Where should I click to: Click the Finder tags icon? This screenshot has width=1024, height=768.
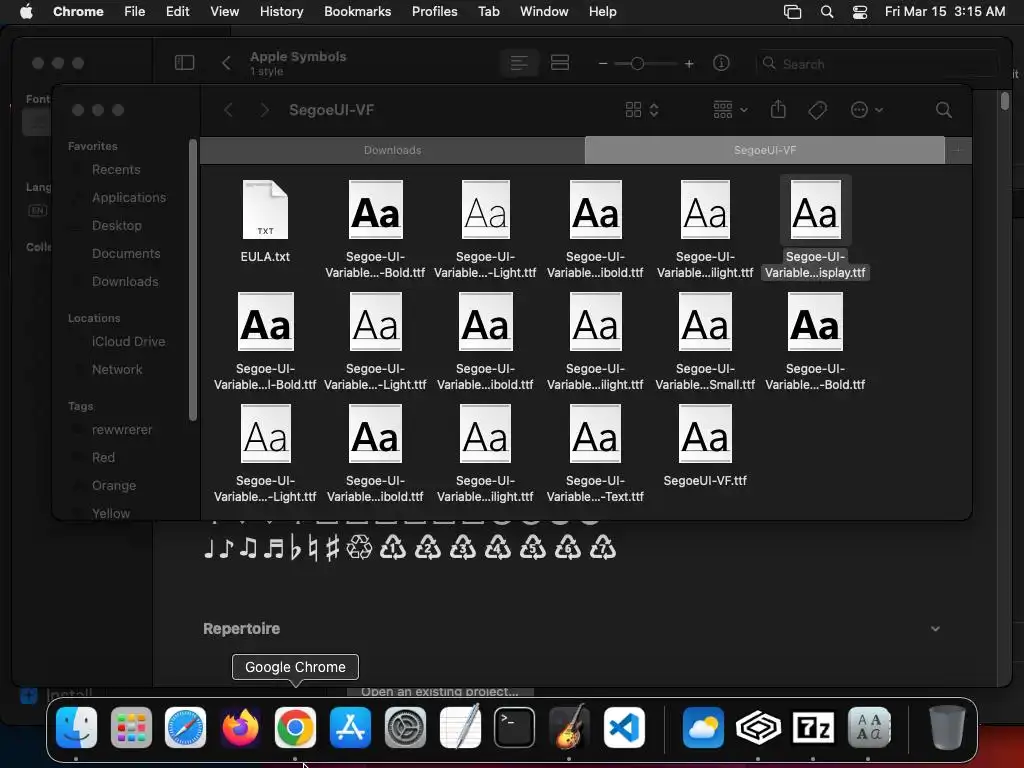pyautogui.click(x=818, y=110)
